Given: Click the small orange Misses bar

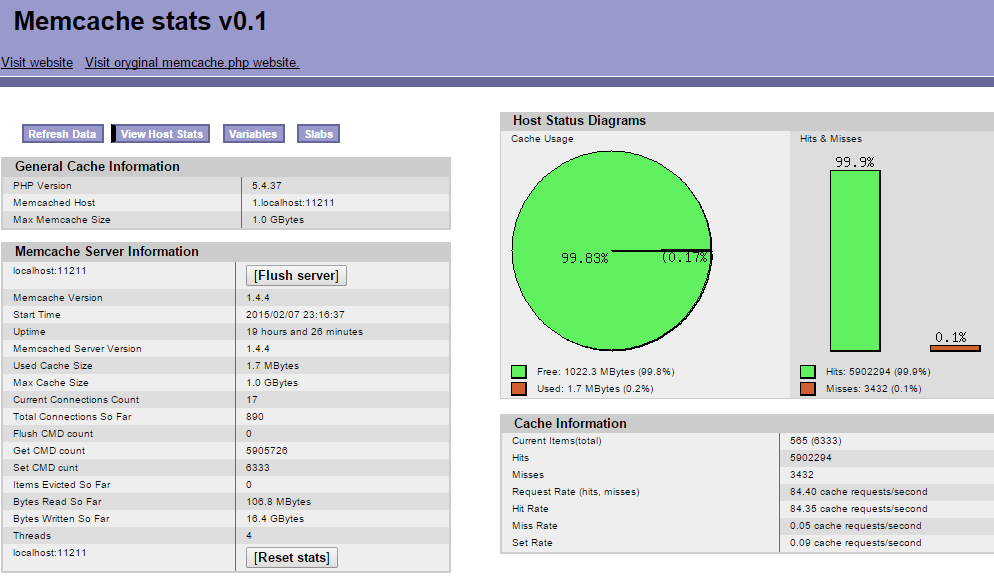Looking at the screenshot, I should point(955,347).
